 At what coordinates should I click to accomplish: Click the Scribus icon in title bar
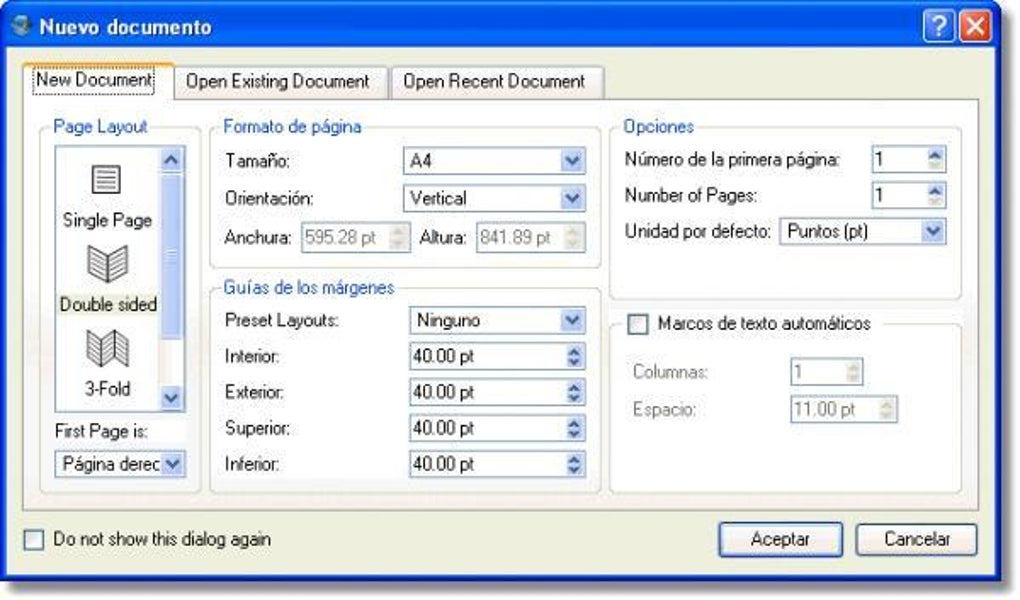[x=21, y=25]
